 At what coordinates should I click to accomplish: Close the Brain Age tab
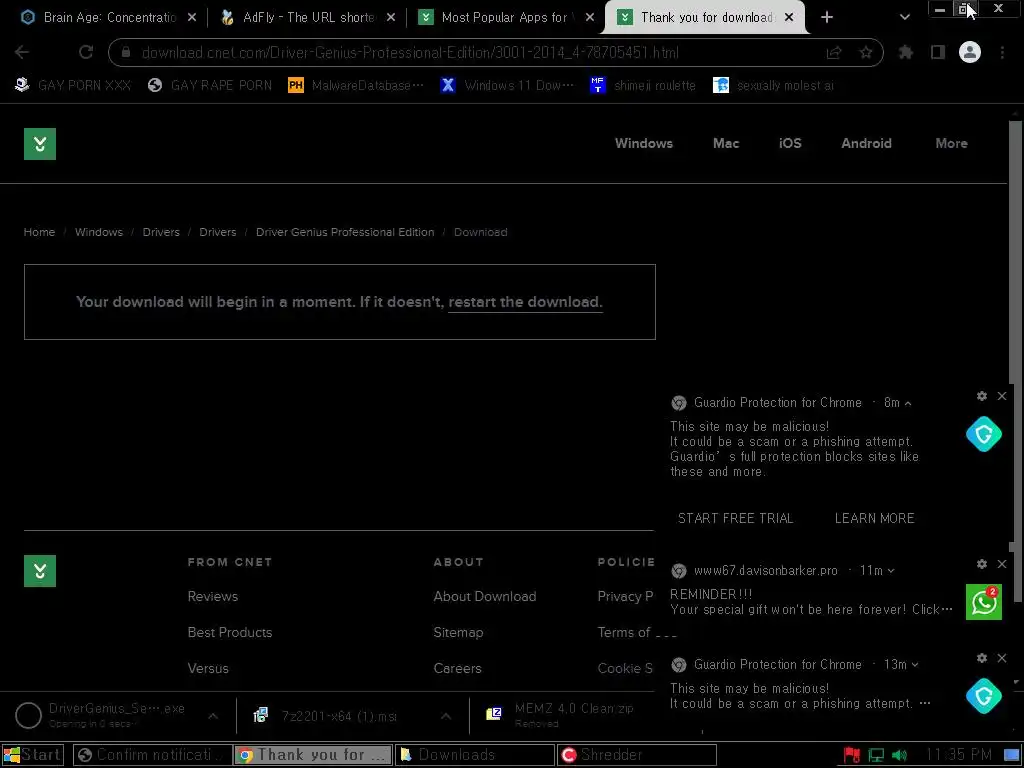191,18
